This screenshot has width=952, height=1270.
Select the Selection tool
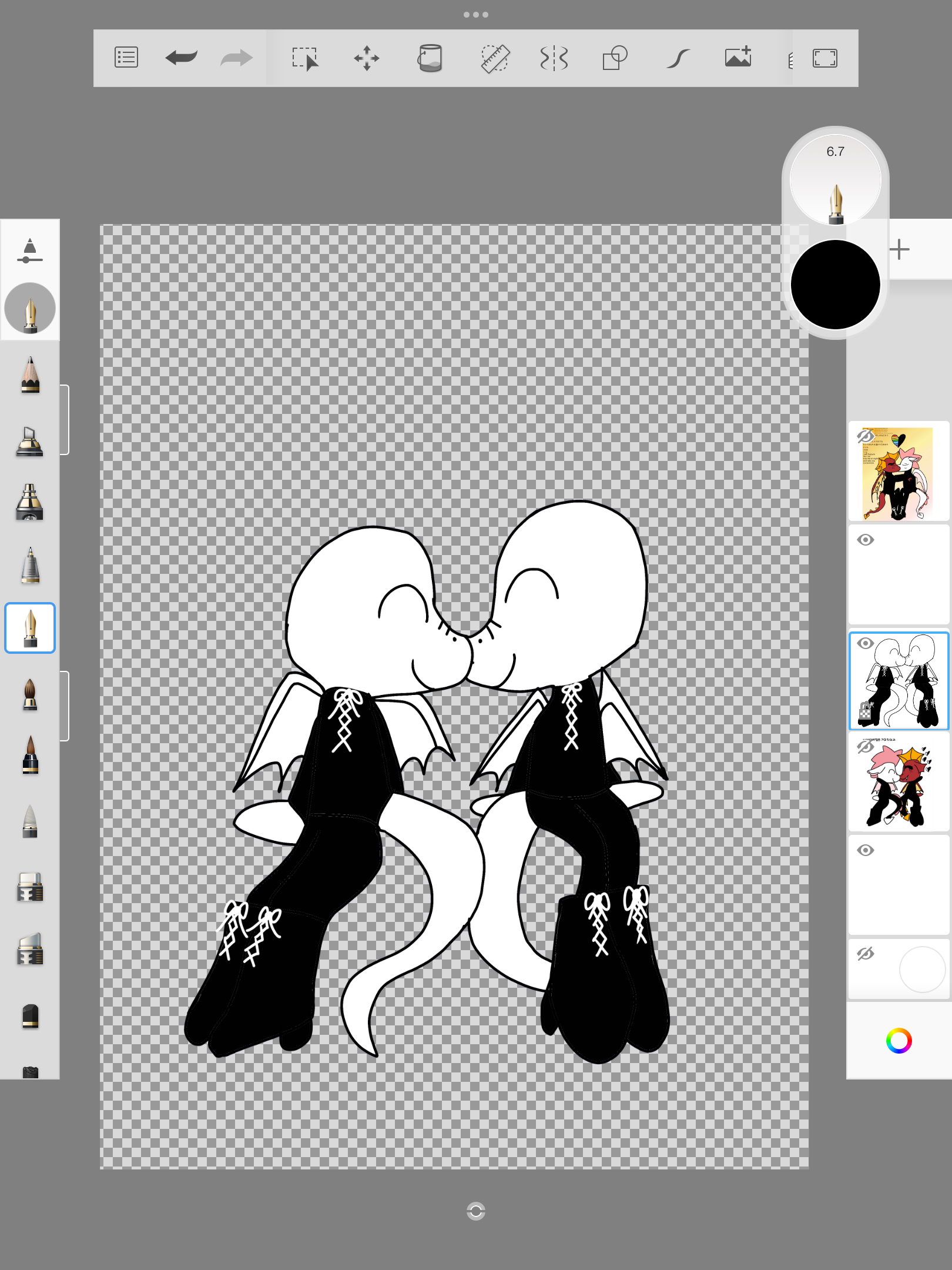click(306, 58)
